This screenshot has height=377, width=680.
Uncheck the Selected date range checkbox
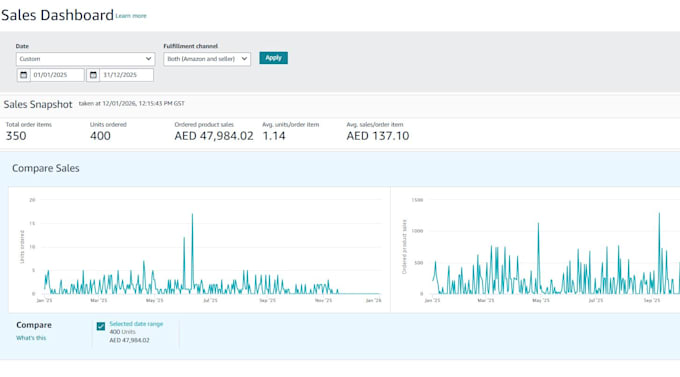click(x=101, y=326)
